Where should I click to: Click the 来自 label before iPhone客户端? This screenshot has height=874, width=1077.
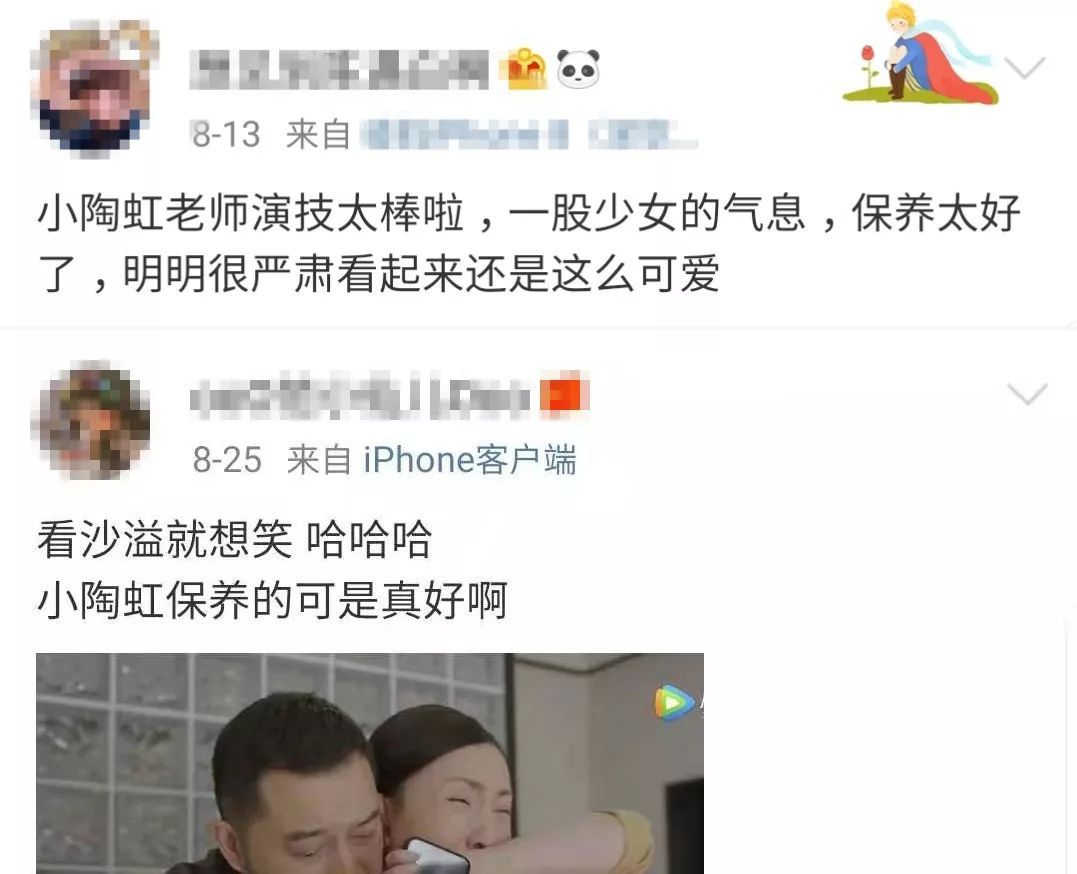319,460
